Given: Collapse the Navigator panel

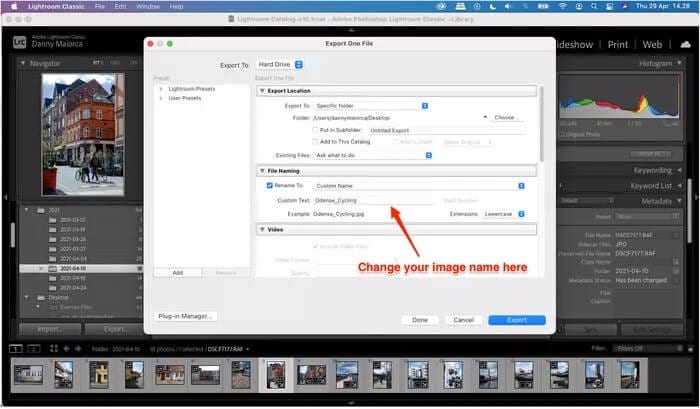Looking at the screenshot, I should [x=23, y=63].
